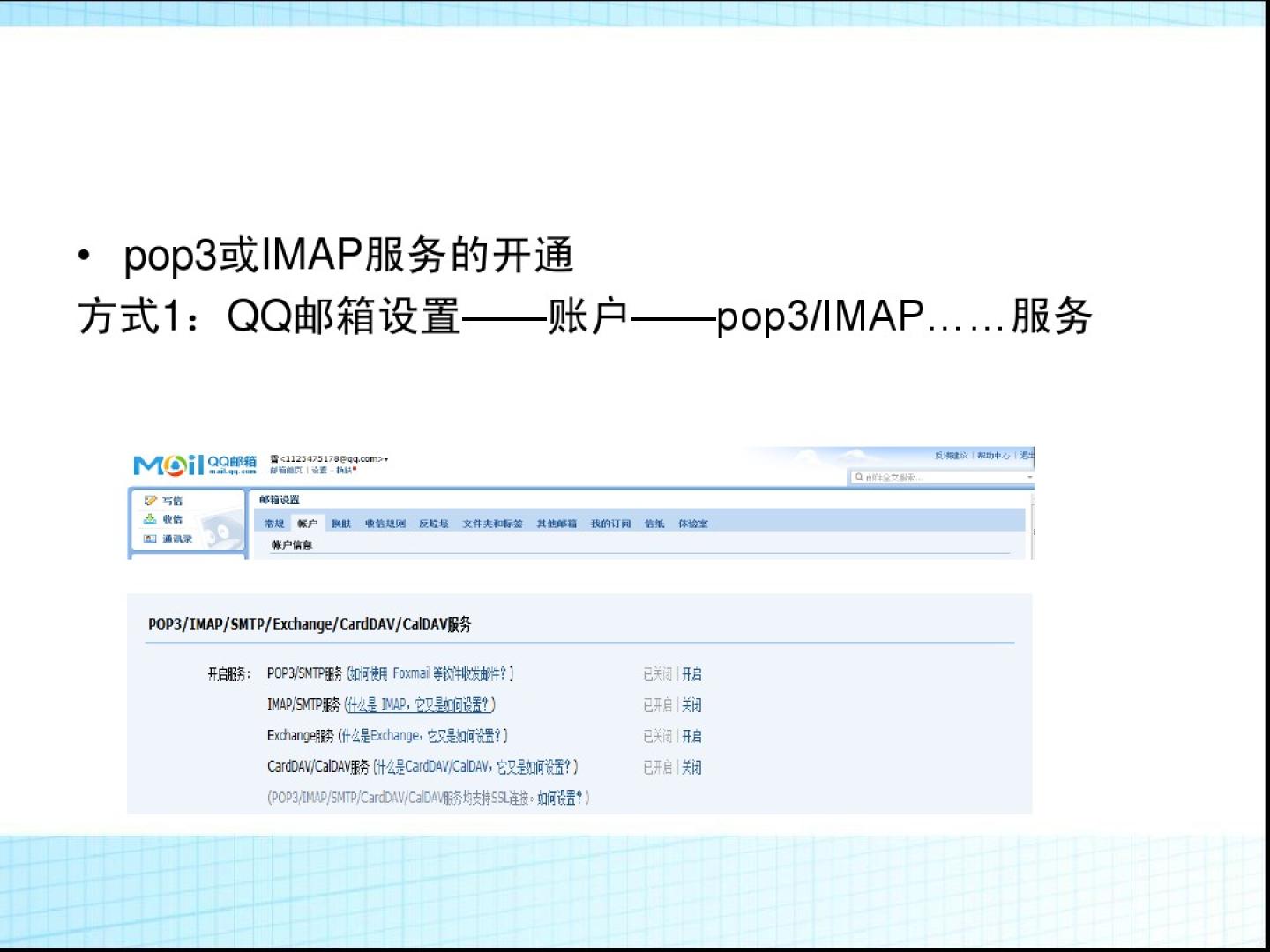The width and height of the screenshot is (1270, 952).
Task: Switch to the 常规 settings tab
Action: [x=274, y=524]
